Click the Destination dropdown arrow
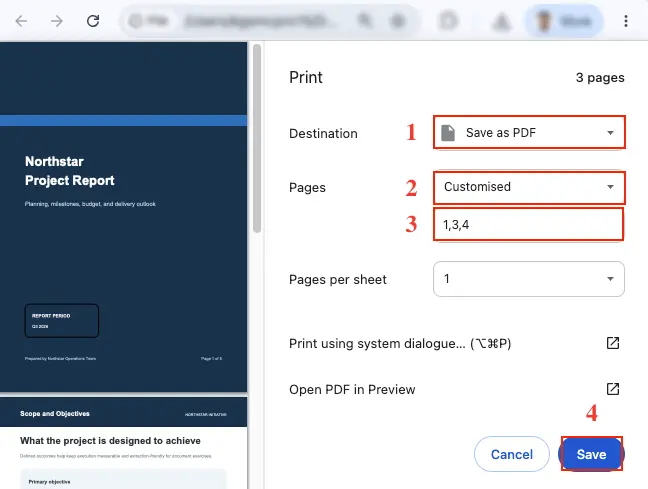Image resolution: width=648 pixels, height=489 pixels. (610, 133)
